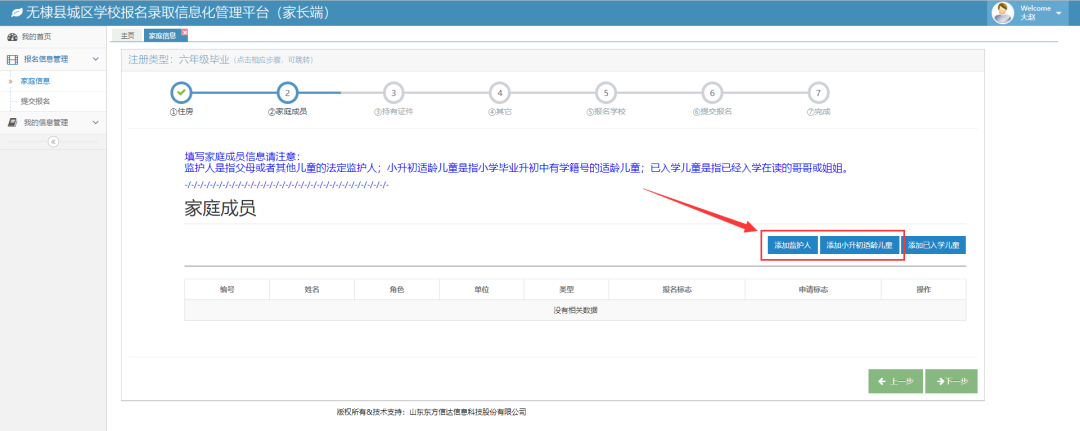Click the user avatar picture
Image resolution: width=1080 pixels, height=431 pixels.
pyautogui.click(x=1002, y=13)
